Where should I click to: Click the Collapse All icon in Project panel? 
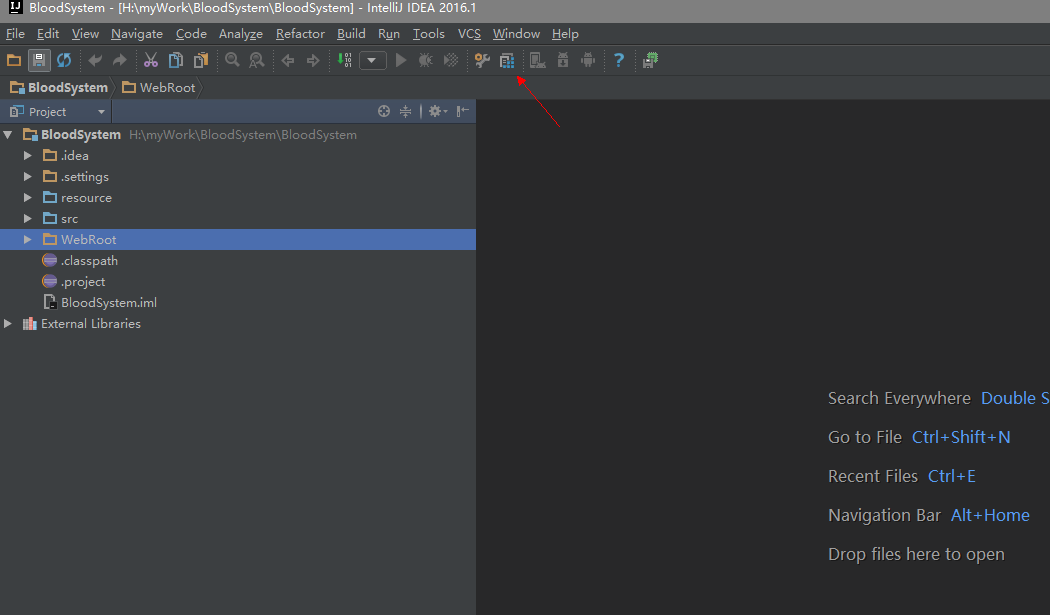(x=406, y=111)
